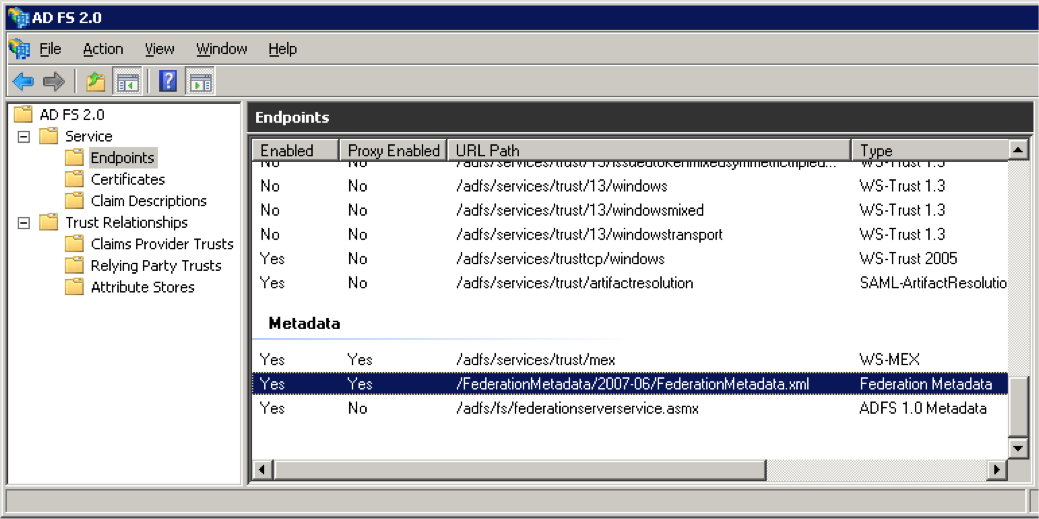Click the vertical scrollbar down arrow
1039x519 pixels.
(1018, 448)
